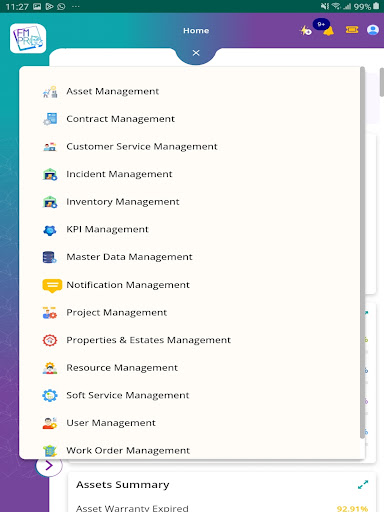The image size is (384, 512).
Task: Expand the Assets Summary card
Action: pos(363,484)
